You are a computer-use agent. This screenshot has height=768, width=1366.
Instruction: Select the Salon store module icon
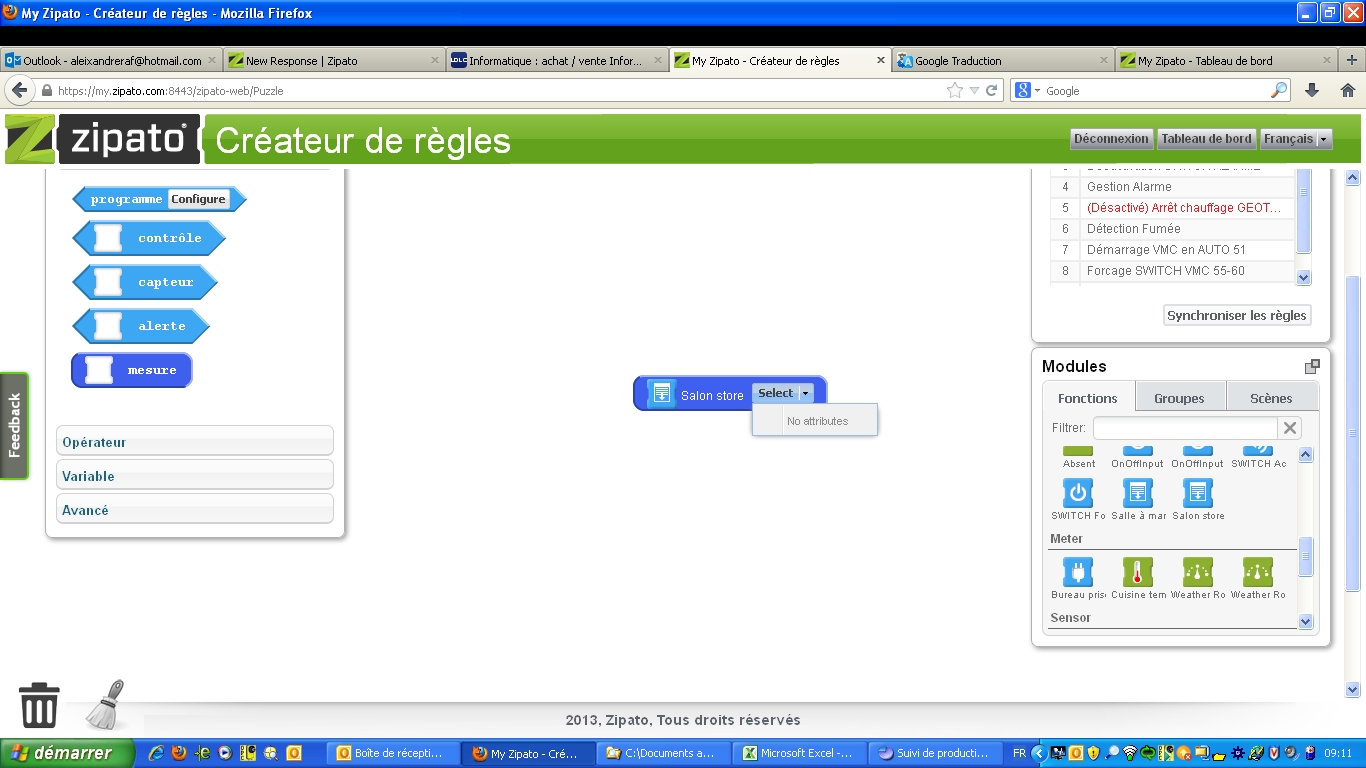[x=1197, y=493]
